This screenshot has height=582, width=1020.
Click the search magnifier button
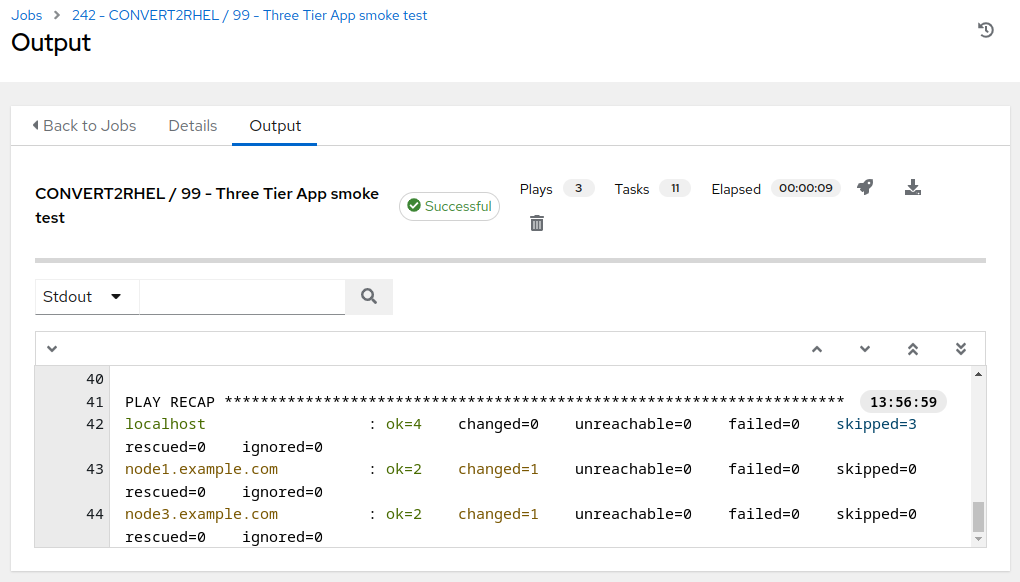pos(369,297)
